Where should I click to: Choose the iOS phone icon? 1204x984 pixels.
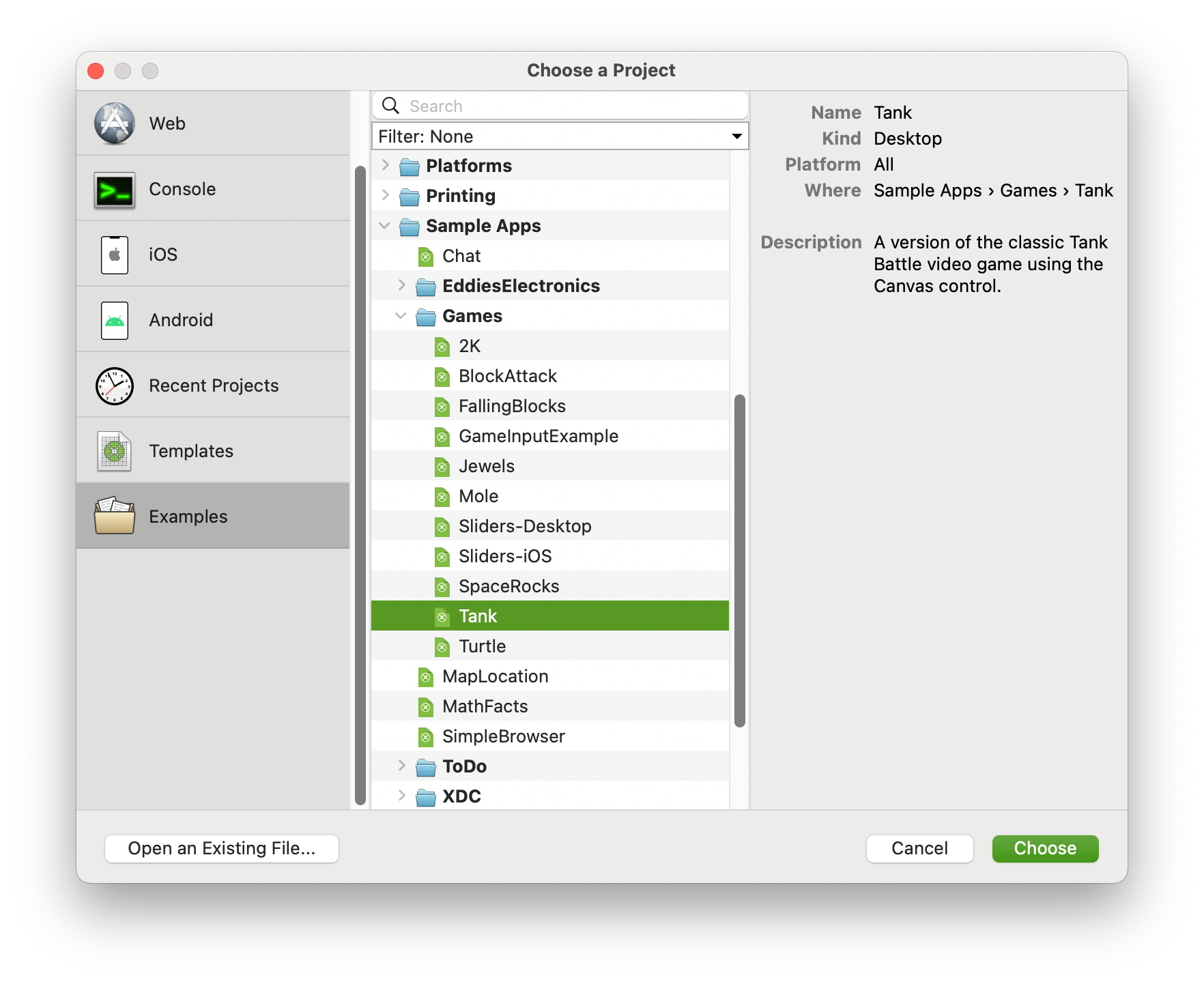114,255
